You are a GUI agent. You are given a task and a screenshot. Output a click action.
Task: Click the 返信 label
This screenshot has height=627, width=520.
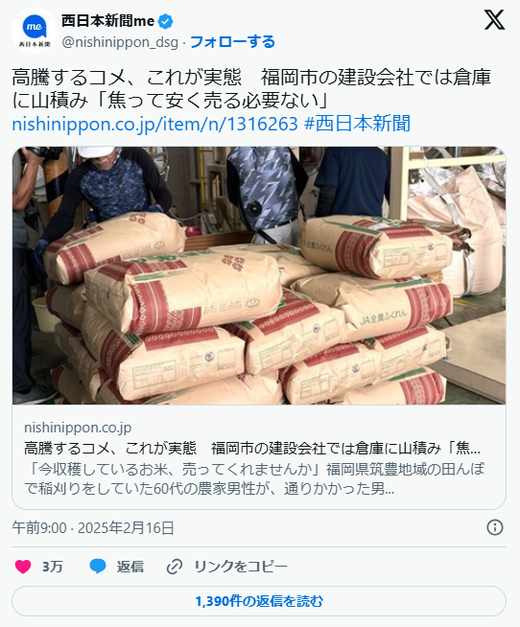(130, 567)
